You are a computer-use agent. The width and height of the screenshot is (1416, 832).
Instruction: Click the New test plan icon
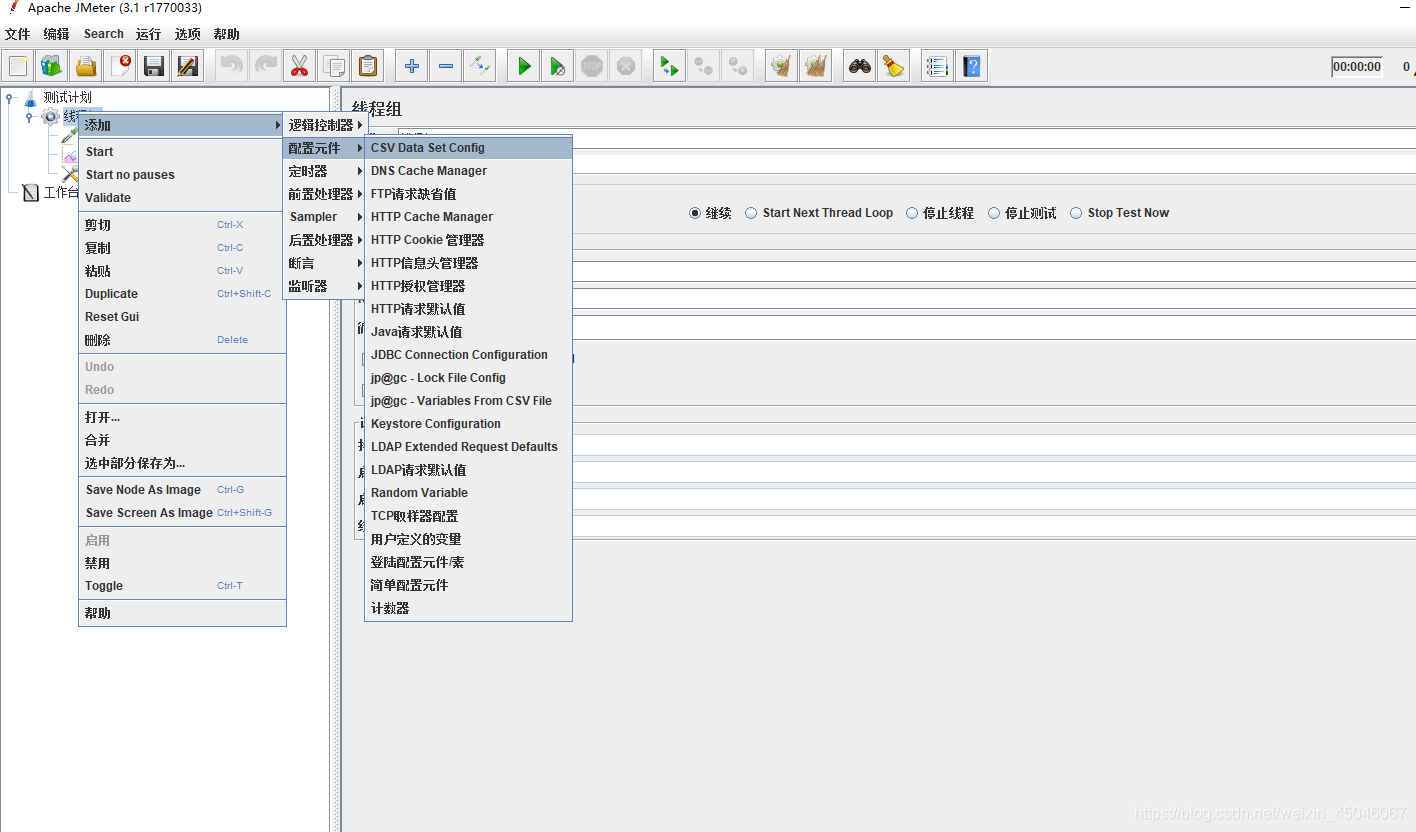pyautogui.click(x=18, y=67)
